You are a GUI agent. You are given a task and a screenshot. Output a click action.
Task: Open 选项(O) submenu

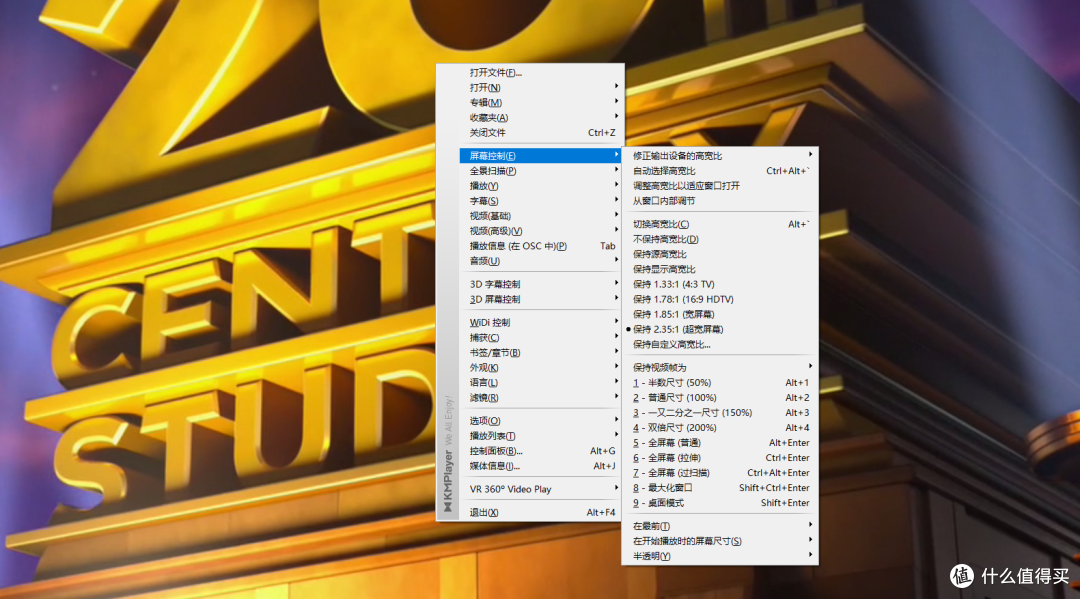click(541, 421)
